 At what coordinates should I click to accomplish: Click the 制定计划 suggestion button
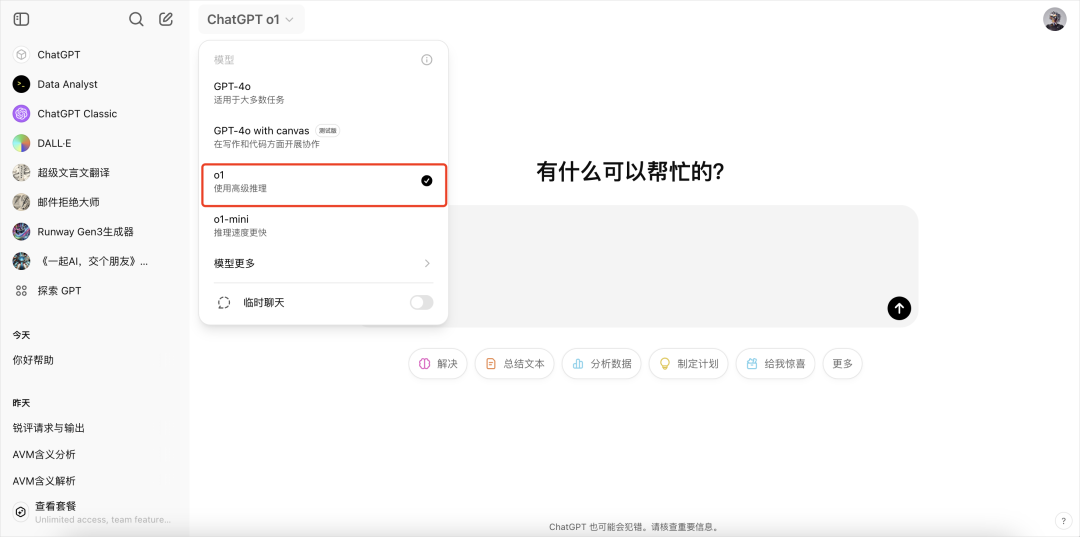(688, 364)
